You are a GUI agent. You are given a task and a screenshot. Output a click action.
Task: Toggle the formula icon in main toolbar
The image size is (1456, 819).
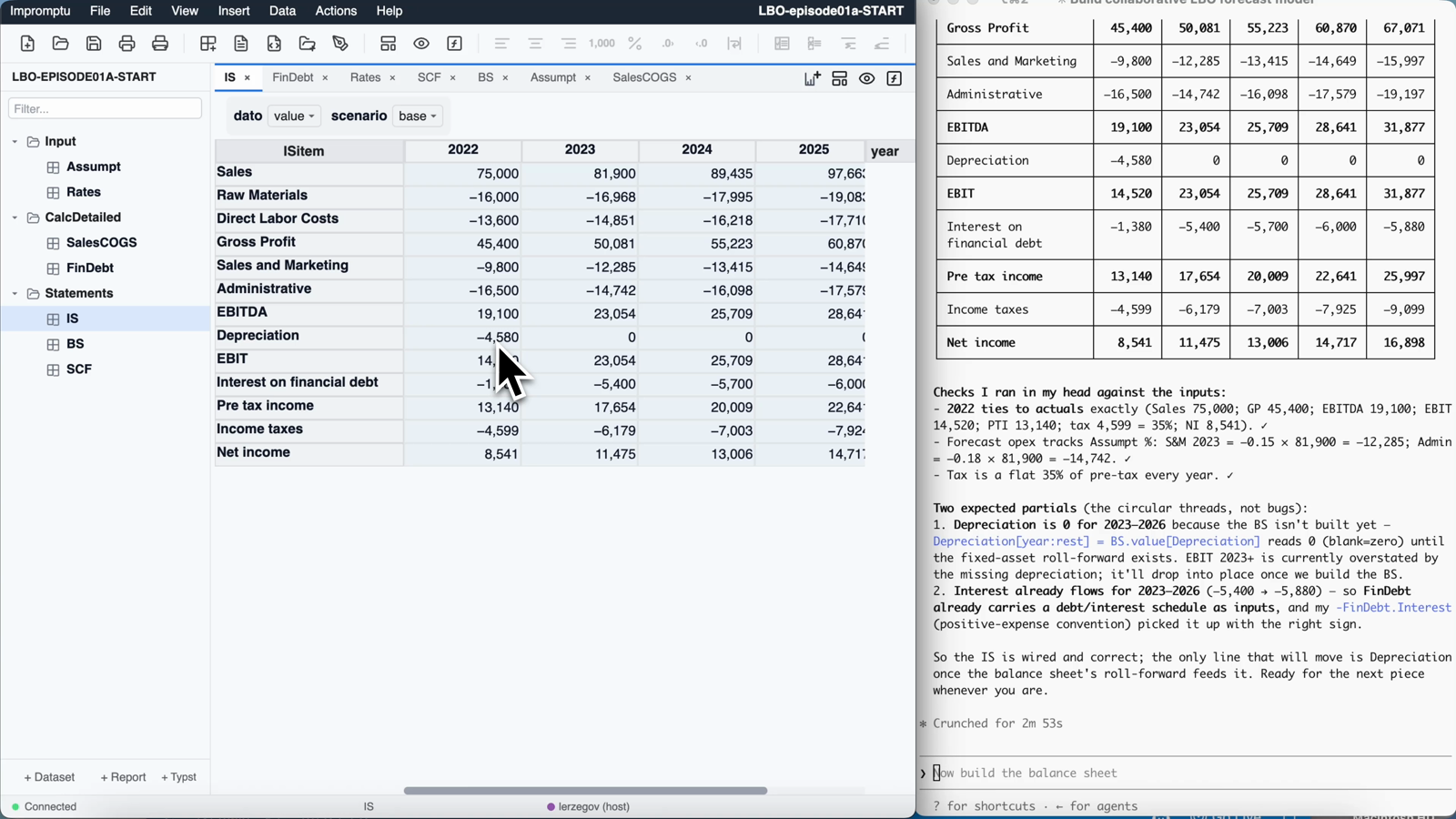tap(455, 44)
